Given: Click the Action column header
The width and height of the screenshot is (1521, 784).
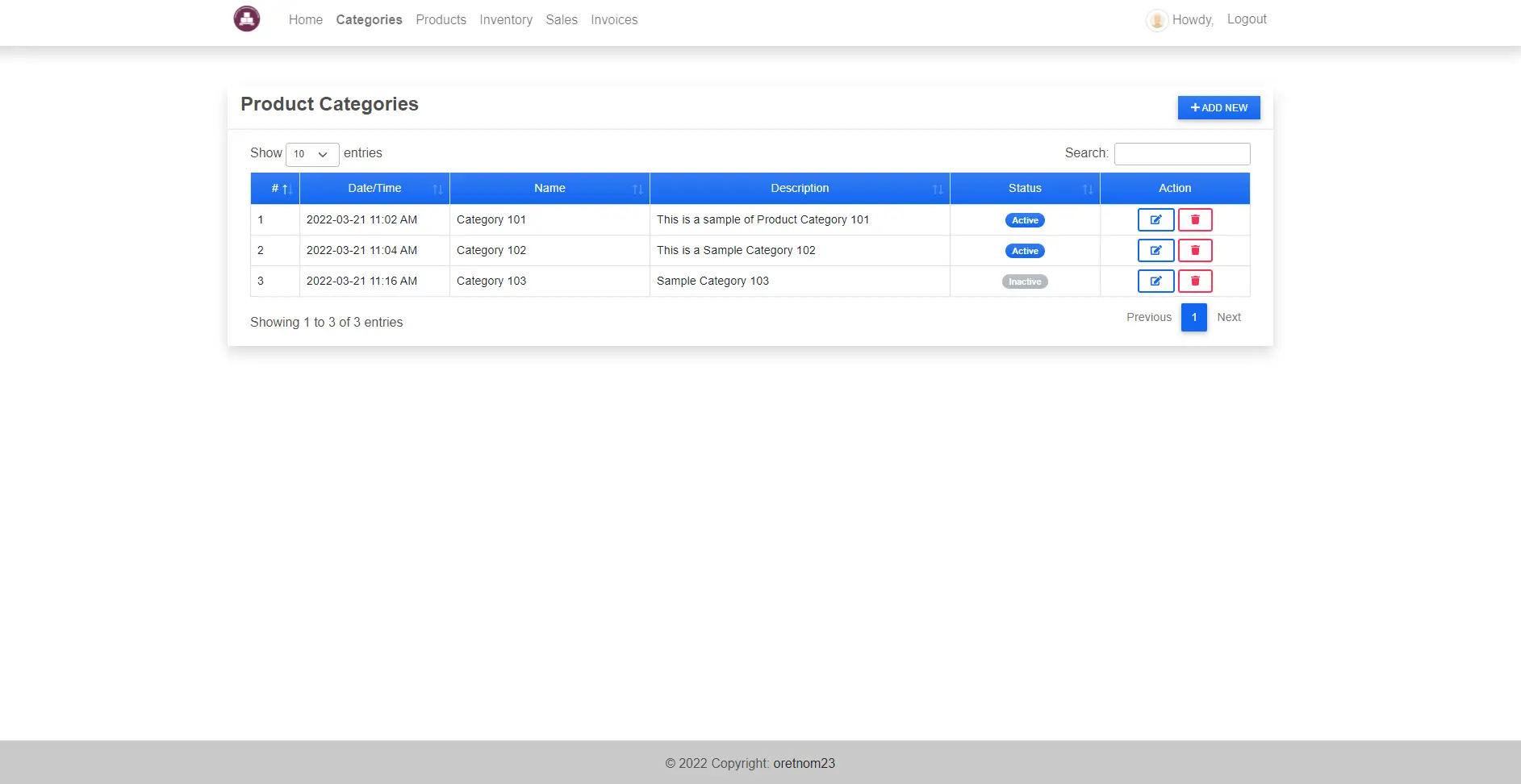Looking at the screenshot, I should pos(1175,188).
